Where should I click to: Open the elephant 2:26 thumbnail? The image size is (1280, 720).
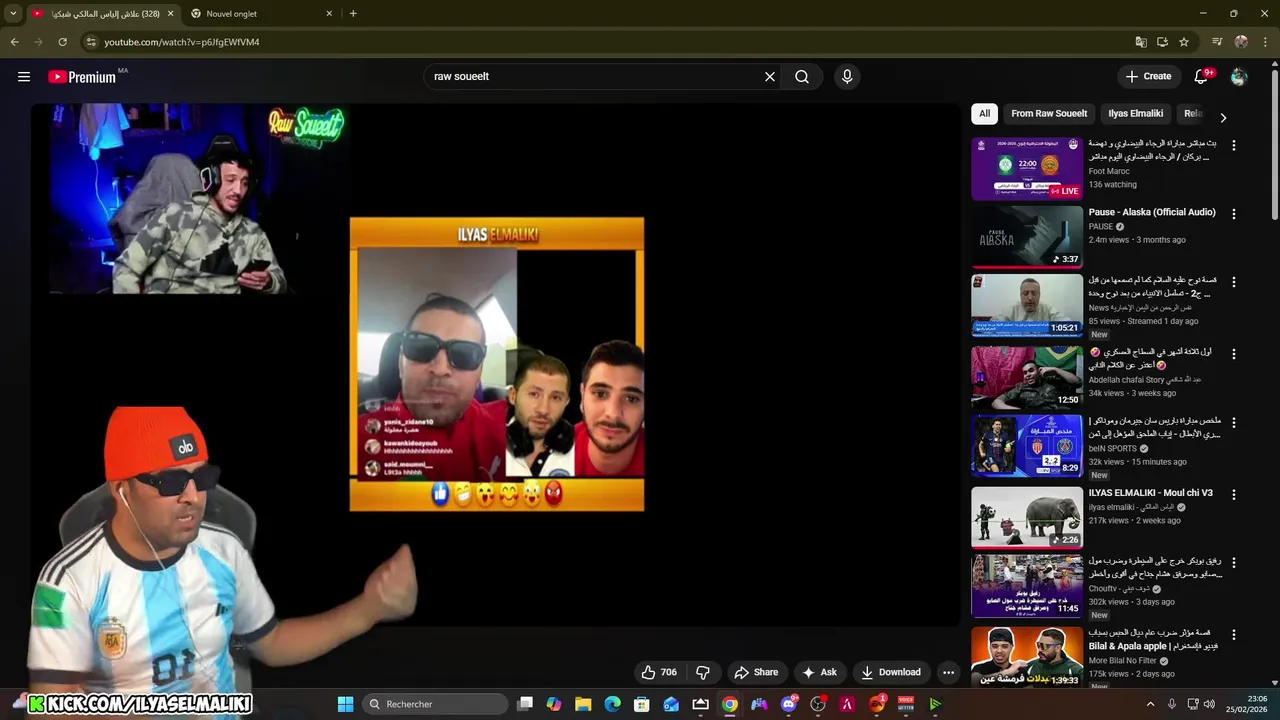click(1027, 517)
